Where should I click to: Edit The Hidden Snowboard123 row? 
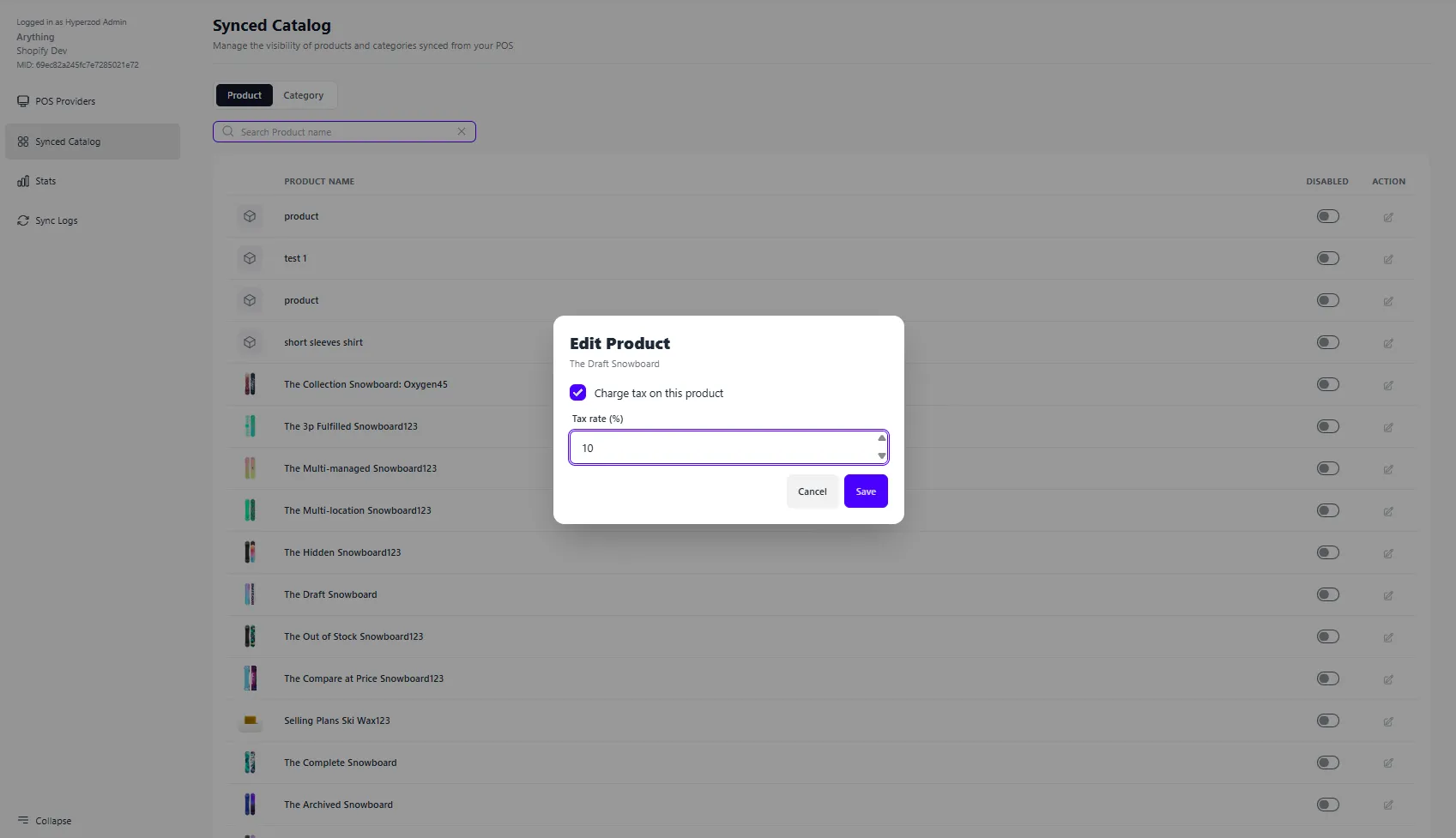point(1388,553)
